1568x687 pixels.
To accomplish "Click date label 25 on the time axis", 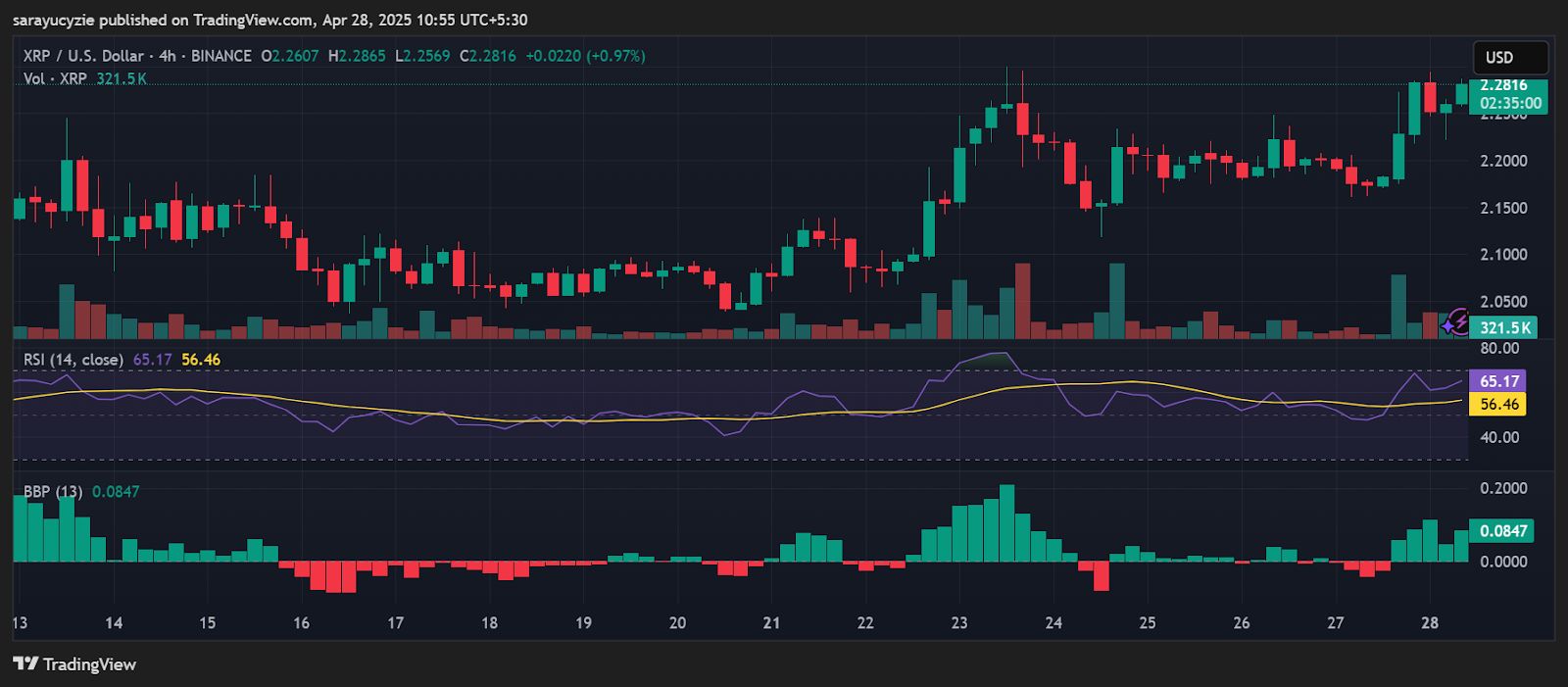I will tap(1148, 622).
